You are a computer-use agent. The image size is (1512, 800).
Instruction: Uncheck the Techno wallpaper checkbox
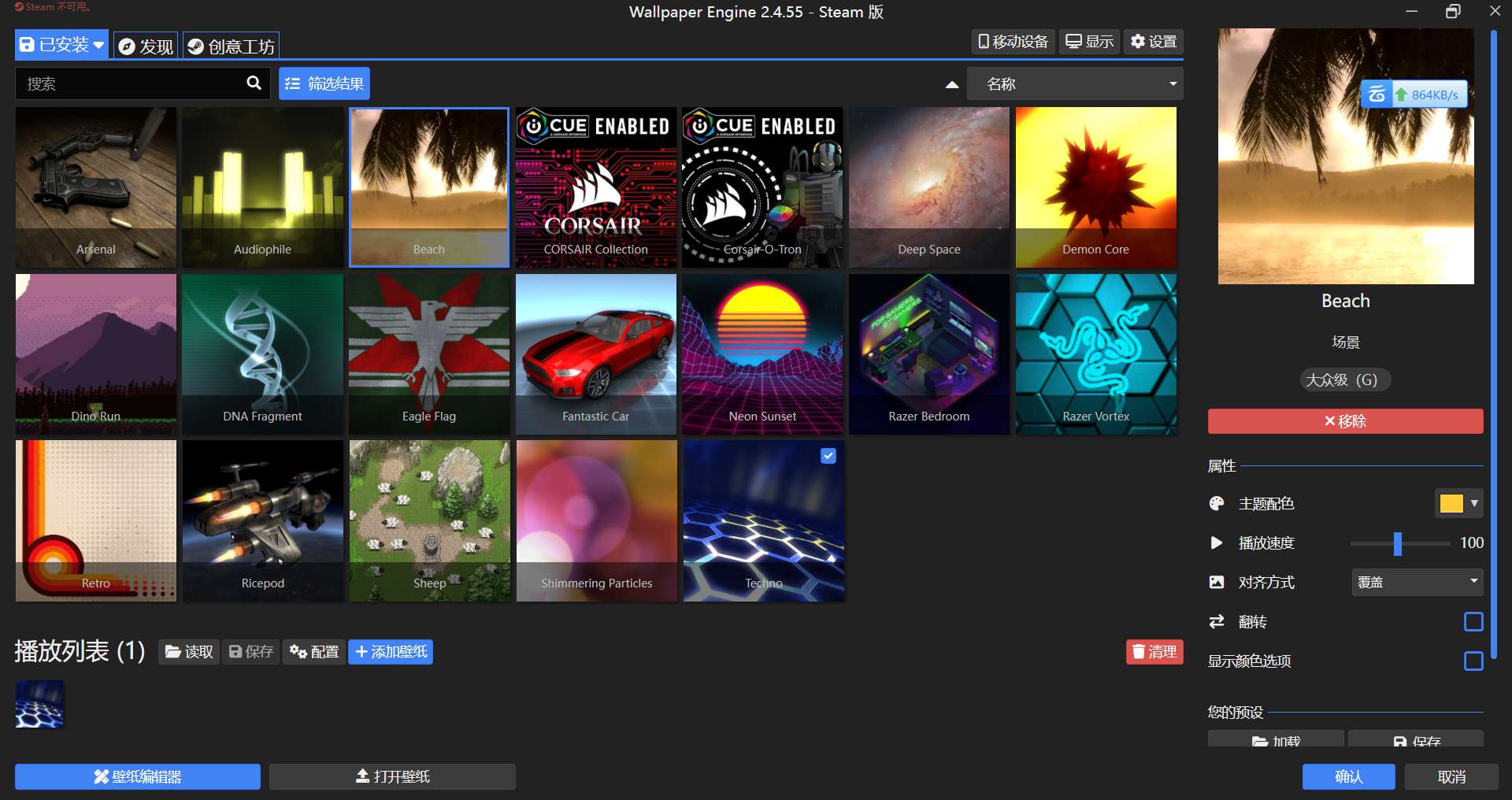pos(828,455)
